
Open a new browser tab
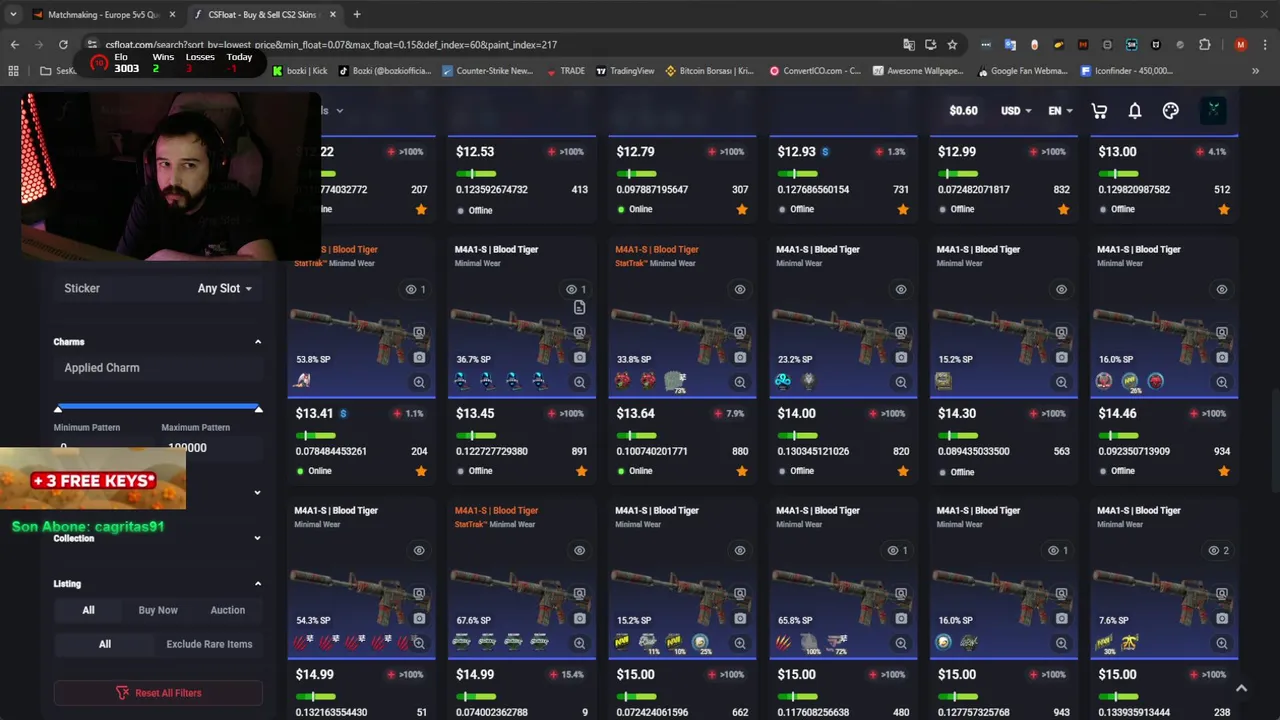pyautogui.click(x=357, y=14)
